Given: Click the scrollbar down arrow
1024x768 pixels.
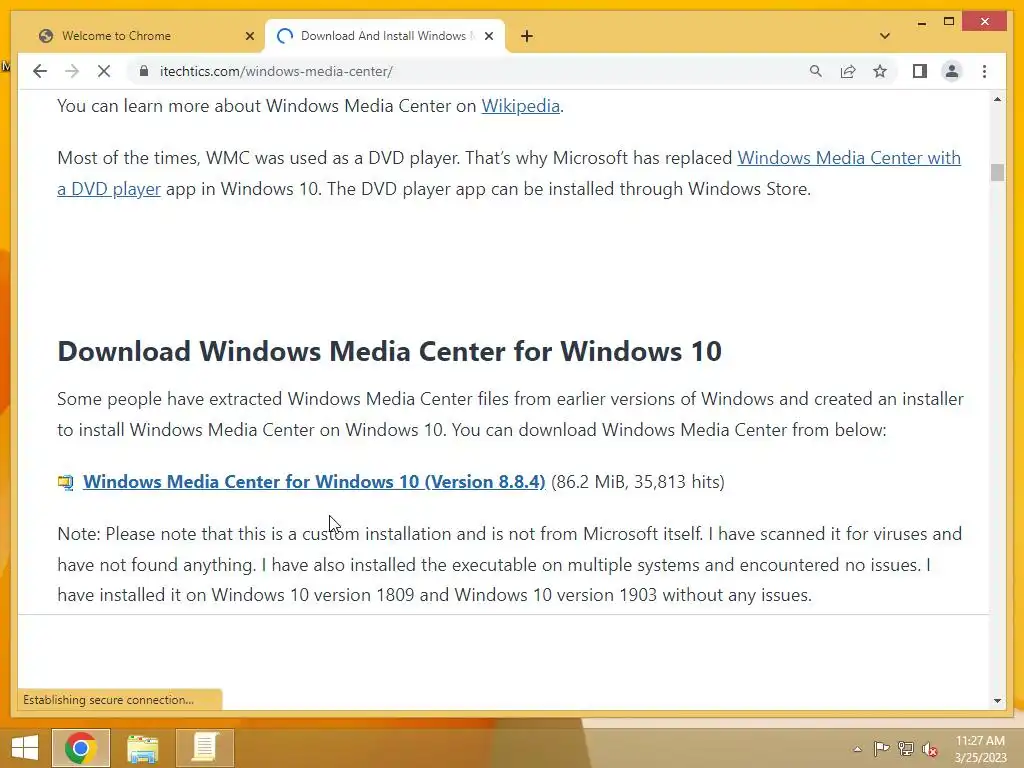Looking at the screenshot, I should coord(997,701).
